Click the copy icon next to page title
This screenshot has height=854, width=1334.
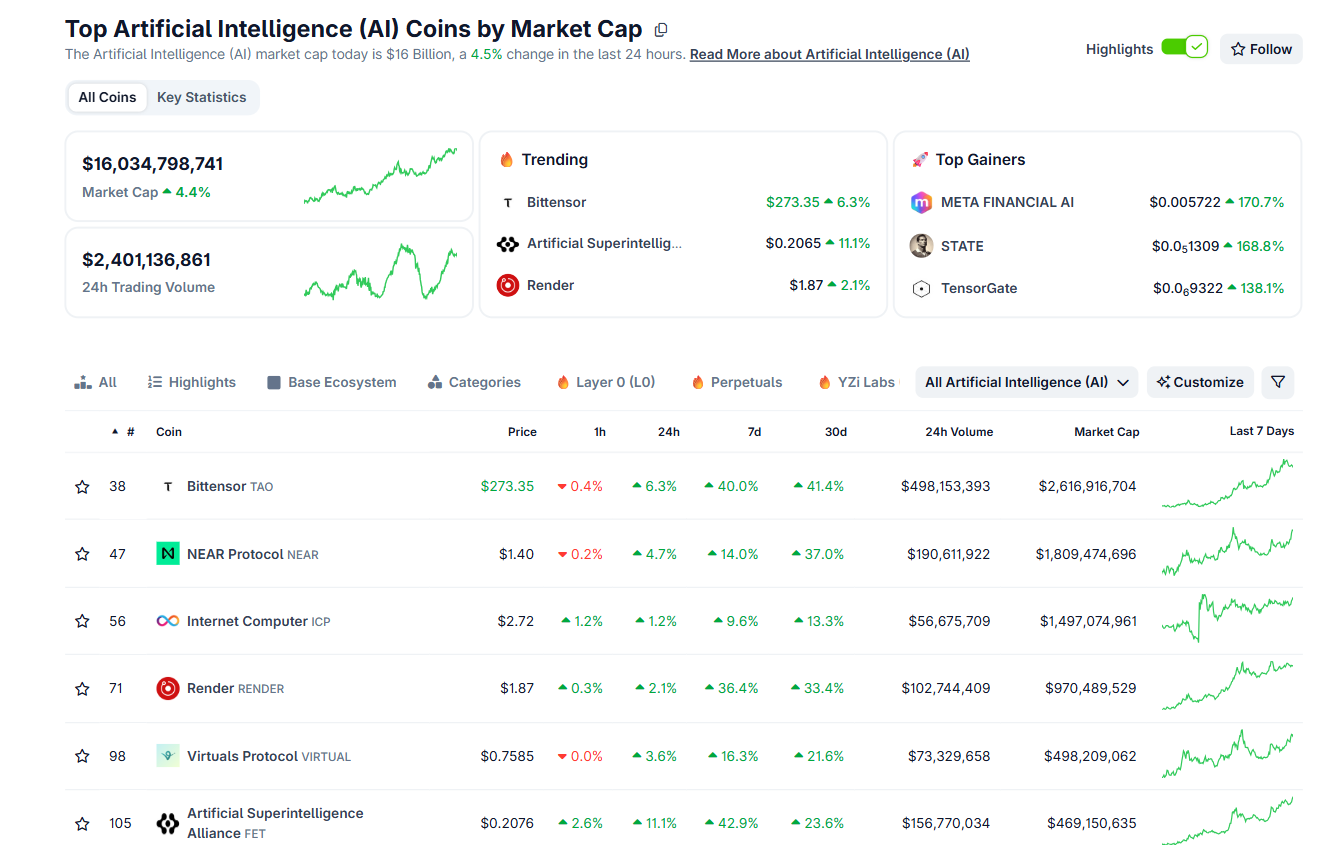661,30
